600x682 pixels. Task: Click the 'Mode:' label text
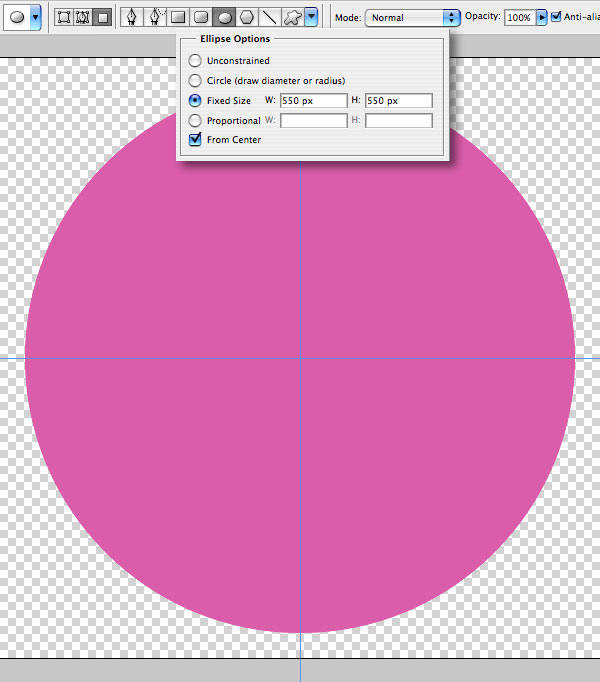point(348,18)
